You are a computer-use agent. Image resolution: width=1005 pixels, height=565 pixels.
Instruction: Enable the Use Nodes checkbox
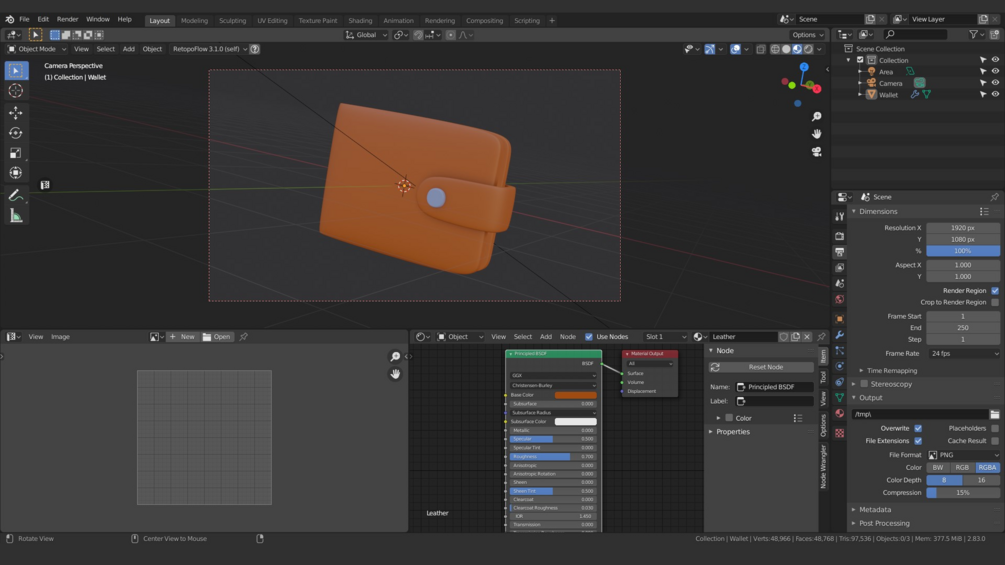[x=589, y=337]
